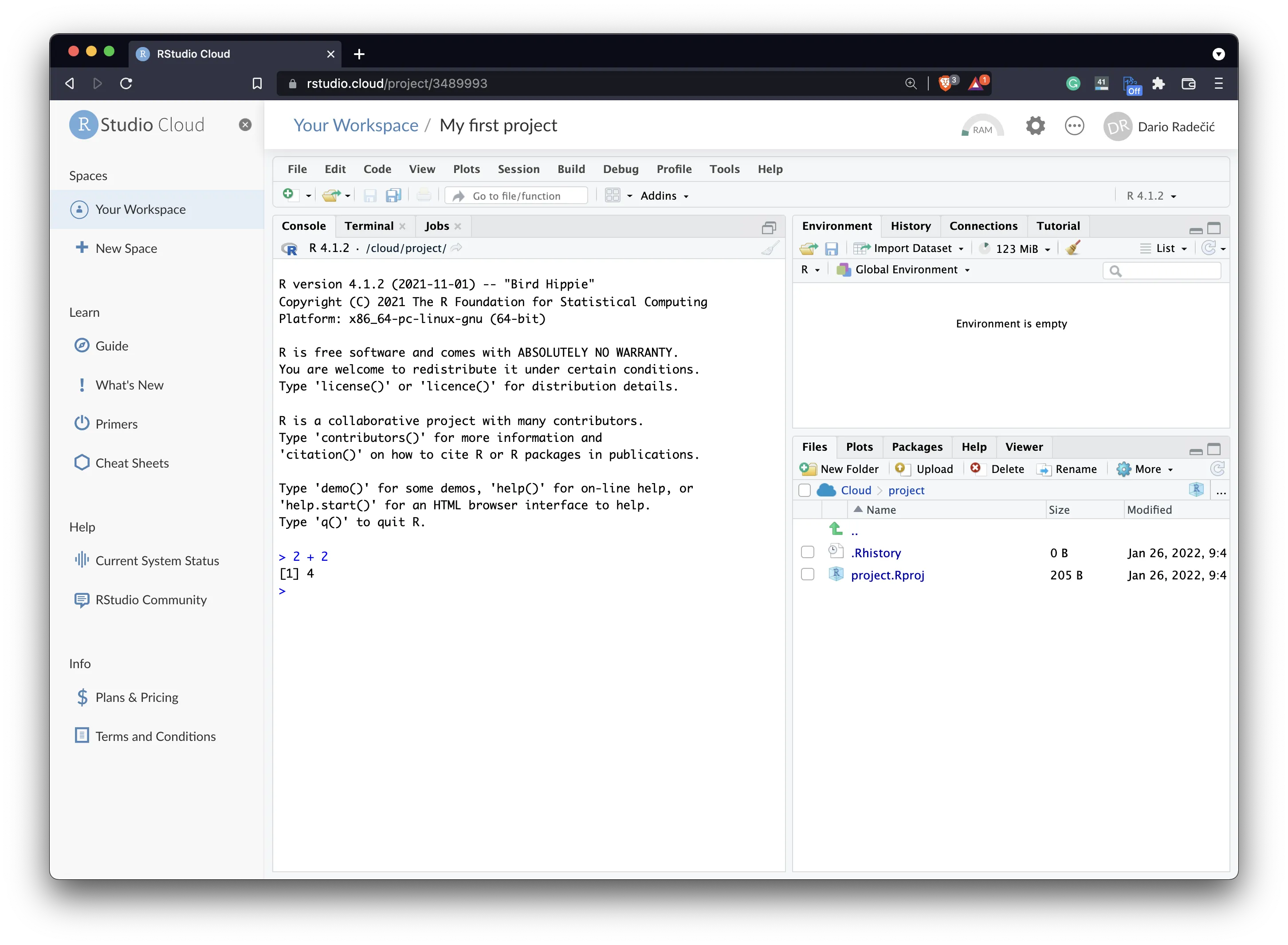Close the Jobs tab

click(458, 227)
